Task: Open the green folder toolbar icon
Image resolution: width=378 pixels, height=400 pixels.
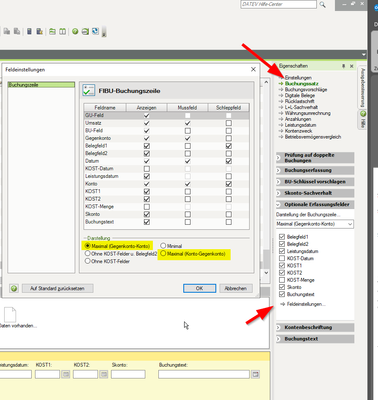Action: coord(52,31)
